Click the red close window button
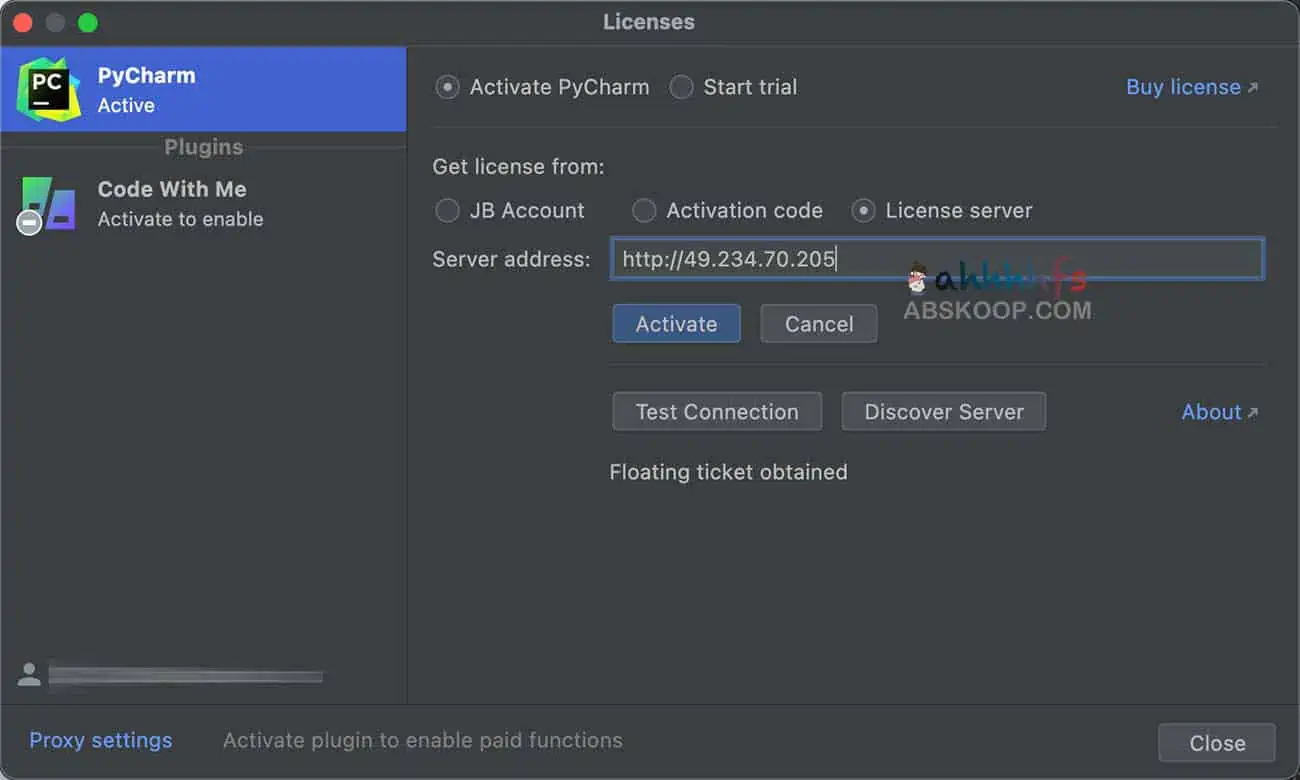1300x780 pixels. [23, 22]
